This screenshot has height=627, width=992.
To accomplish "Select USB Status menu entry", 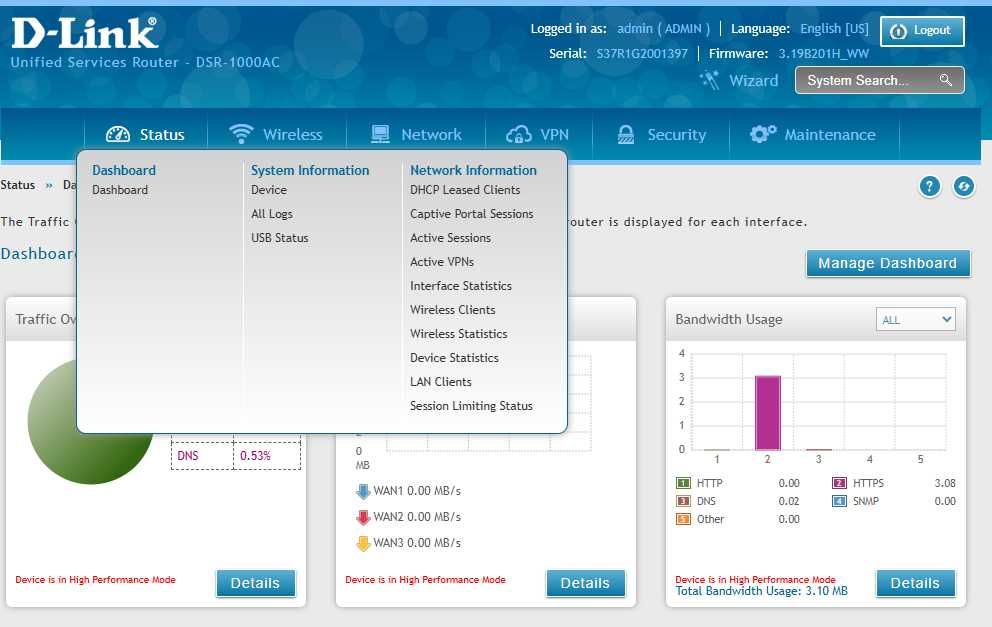I will (280, 238).
